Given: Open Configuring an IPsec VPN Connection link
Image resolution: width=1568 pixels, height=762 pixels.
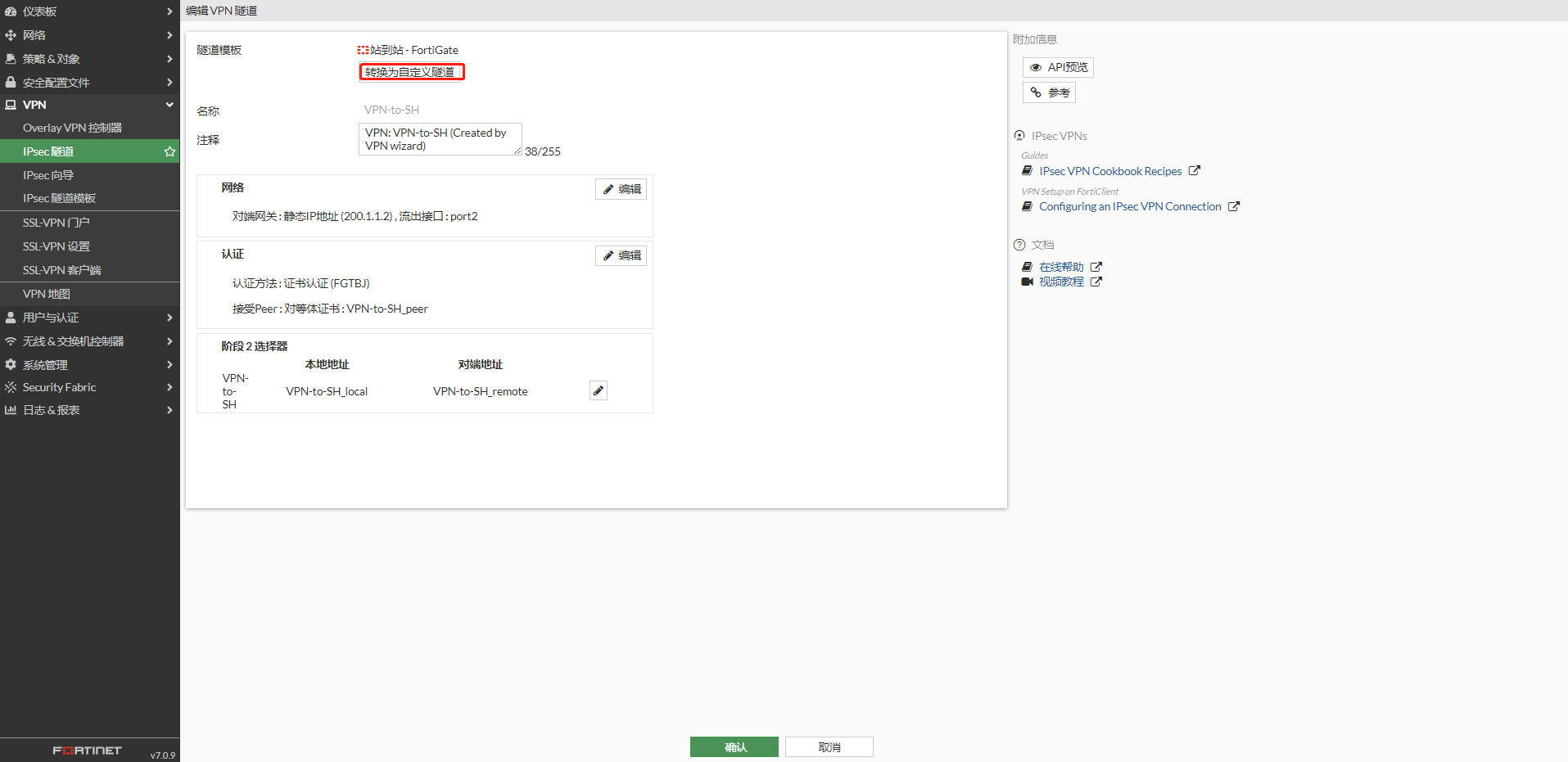Looking at the screenshot, I should (x=1129, y=206).
